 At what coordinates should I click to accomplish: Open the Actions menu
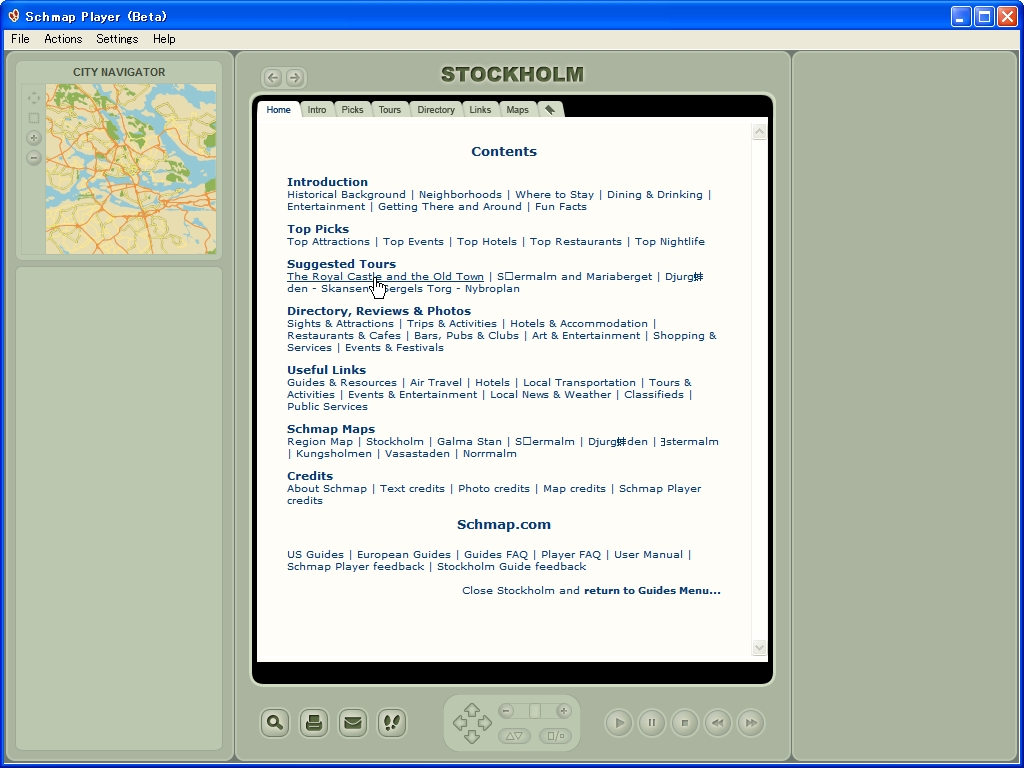point(63,39)
